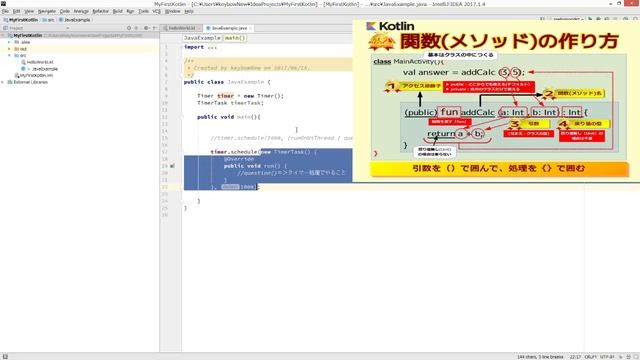Screen dimensions: 640x360
Task: Open the Window menu
Action: click(172, 11)
